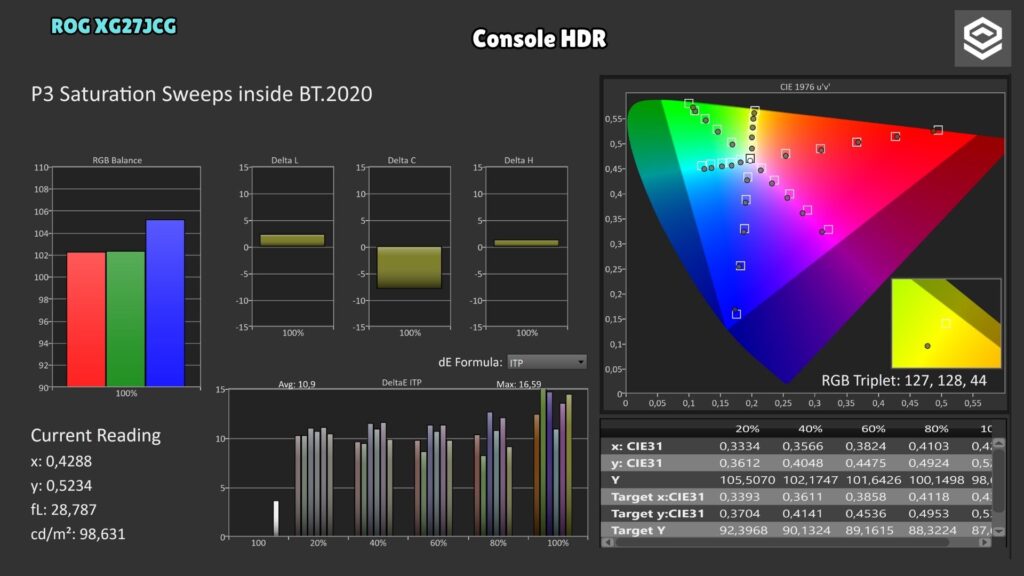The height and width of the screenshot is (576, 1024).
Task: Click the blue bar in RGB Balance chart
Action: click(x=165, y=304)
